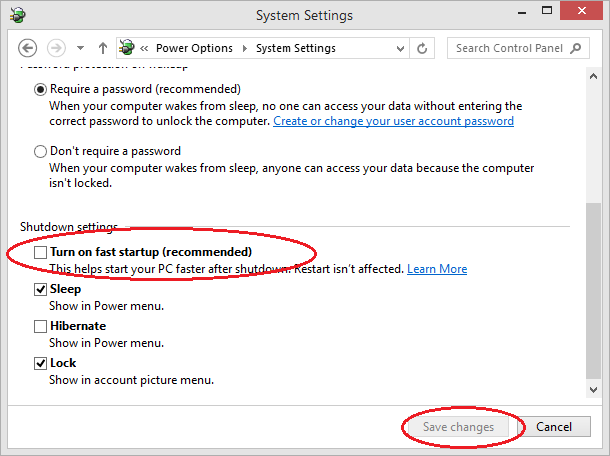Click the Back navigation arrow
This screenshot has width=610, height=456.
click(x=28, y=48)
